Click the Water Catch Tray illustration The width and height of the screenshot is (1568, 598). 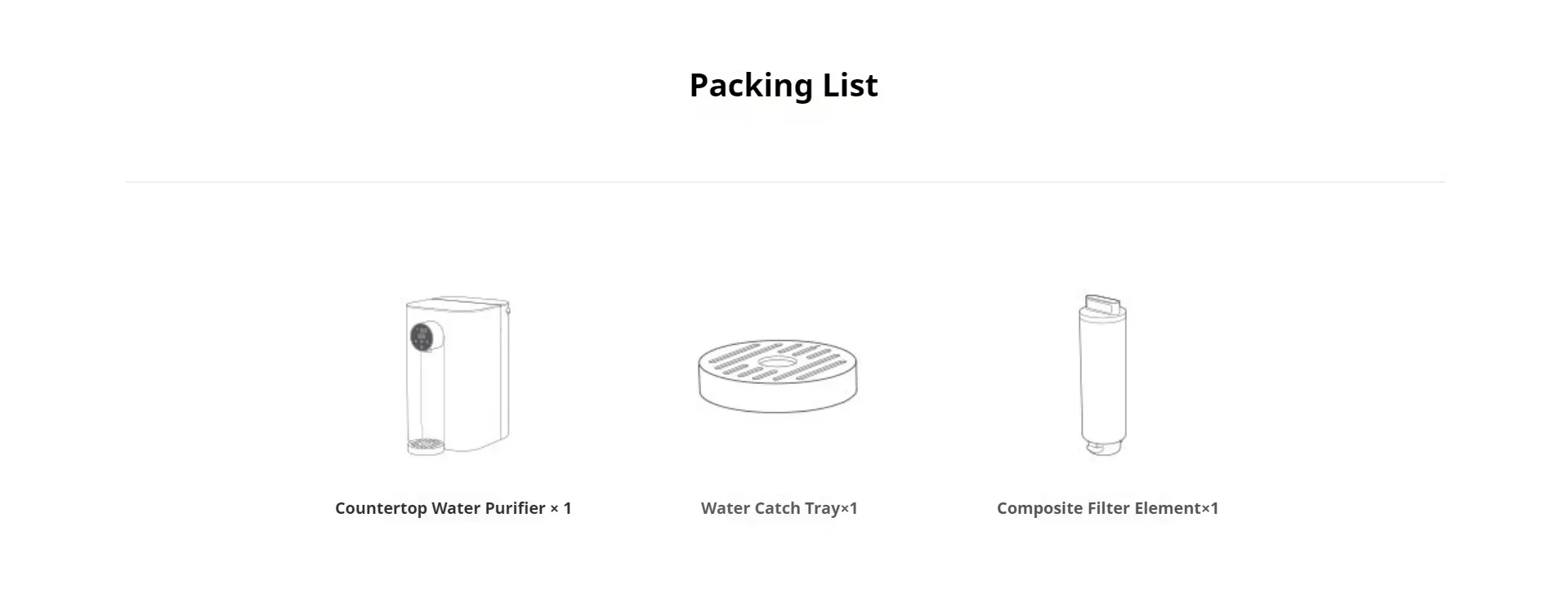(x=778, y=376)
